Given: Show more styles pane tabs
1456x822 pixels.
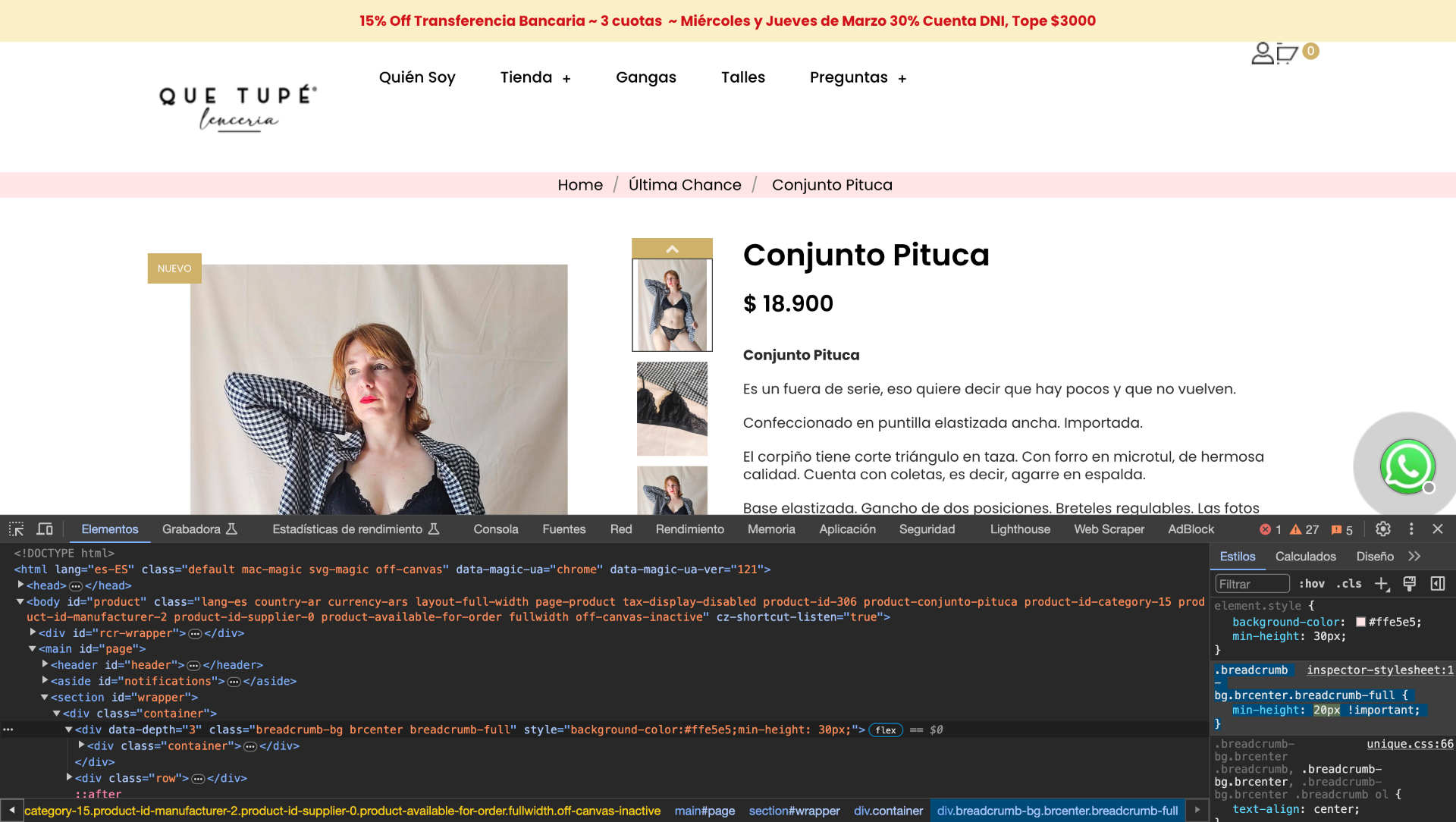Looking at the screenshot, I should tap(1414, 557).
